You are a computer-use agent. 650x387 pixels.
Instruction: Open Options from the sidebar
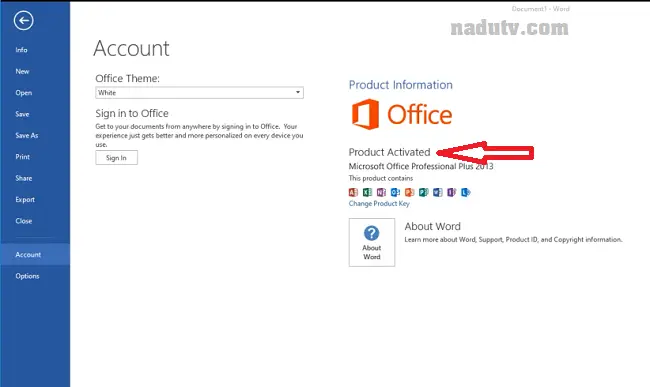coord(27,276)
